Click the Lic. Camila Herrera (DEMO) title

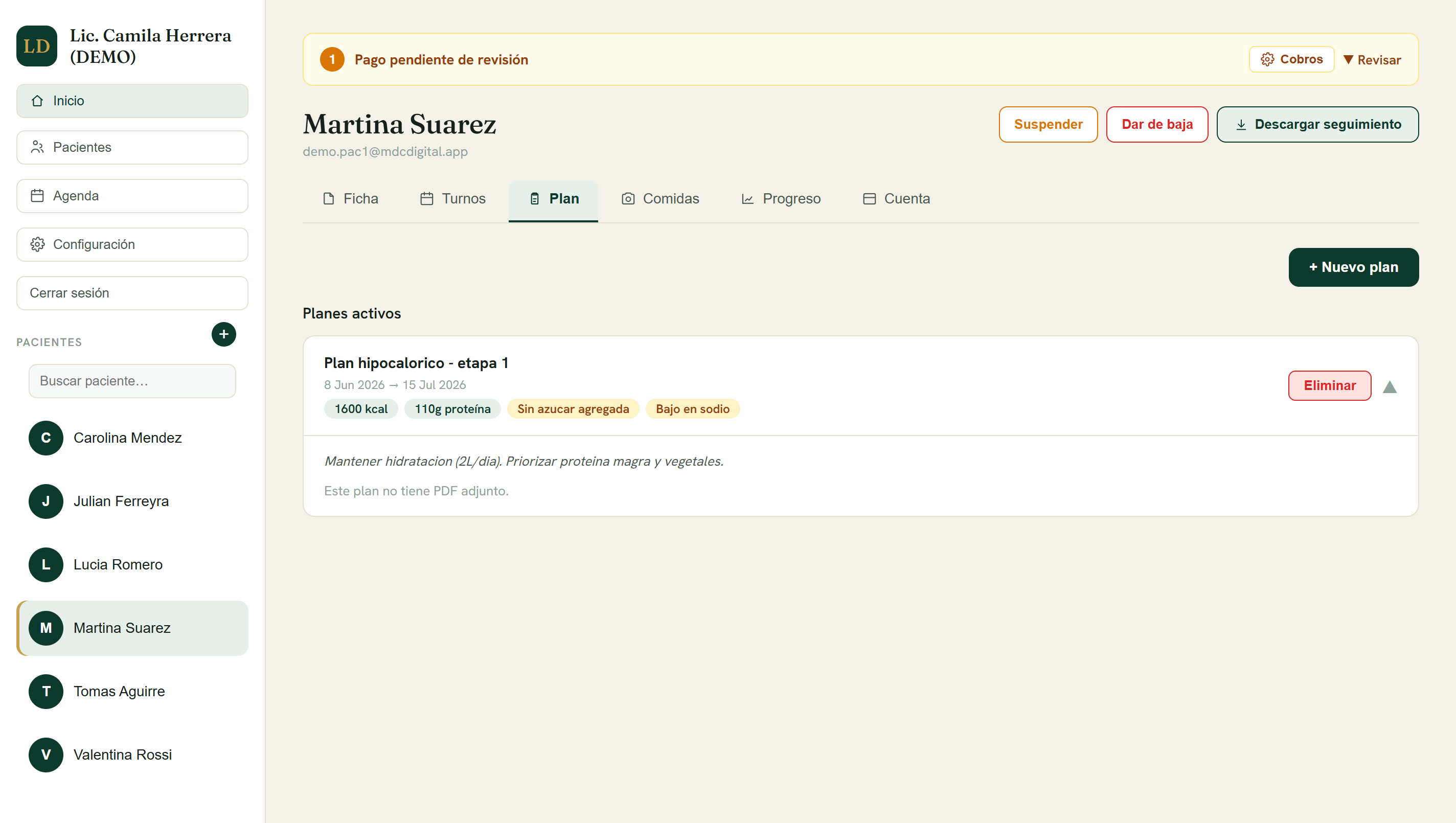point(150,46)
